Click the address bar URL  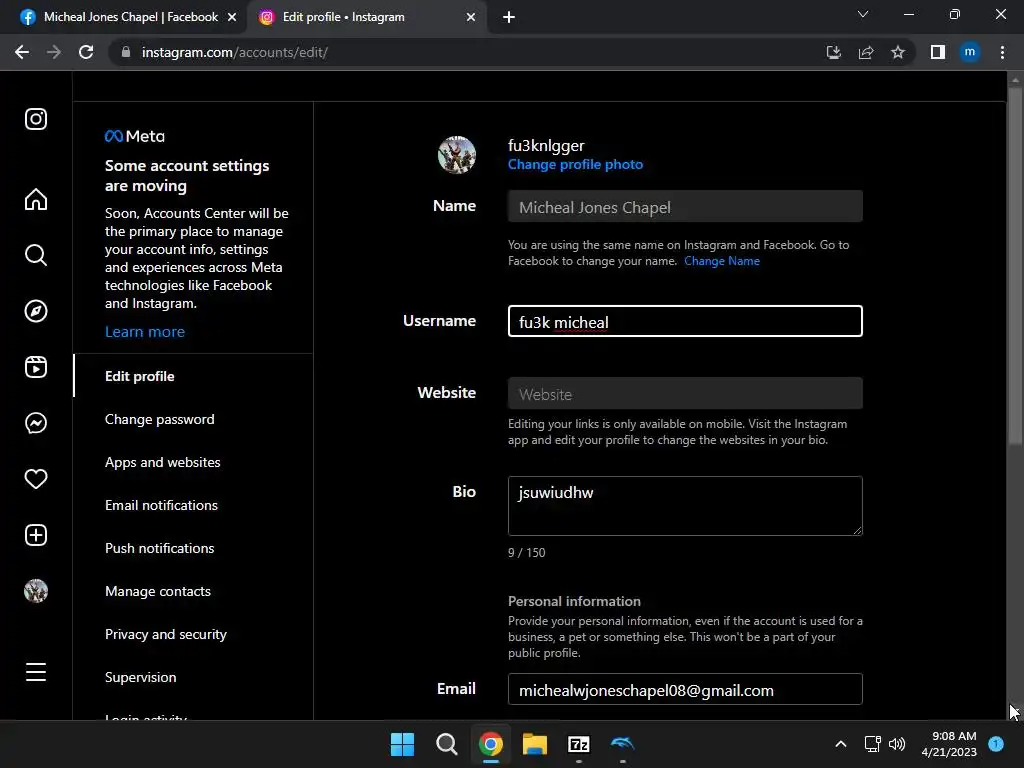(234, 52)
